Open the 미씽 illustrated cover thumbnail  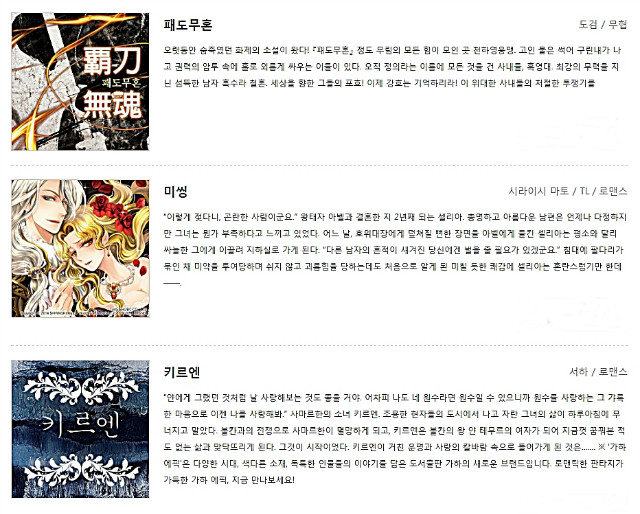pos(80,248)
